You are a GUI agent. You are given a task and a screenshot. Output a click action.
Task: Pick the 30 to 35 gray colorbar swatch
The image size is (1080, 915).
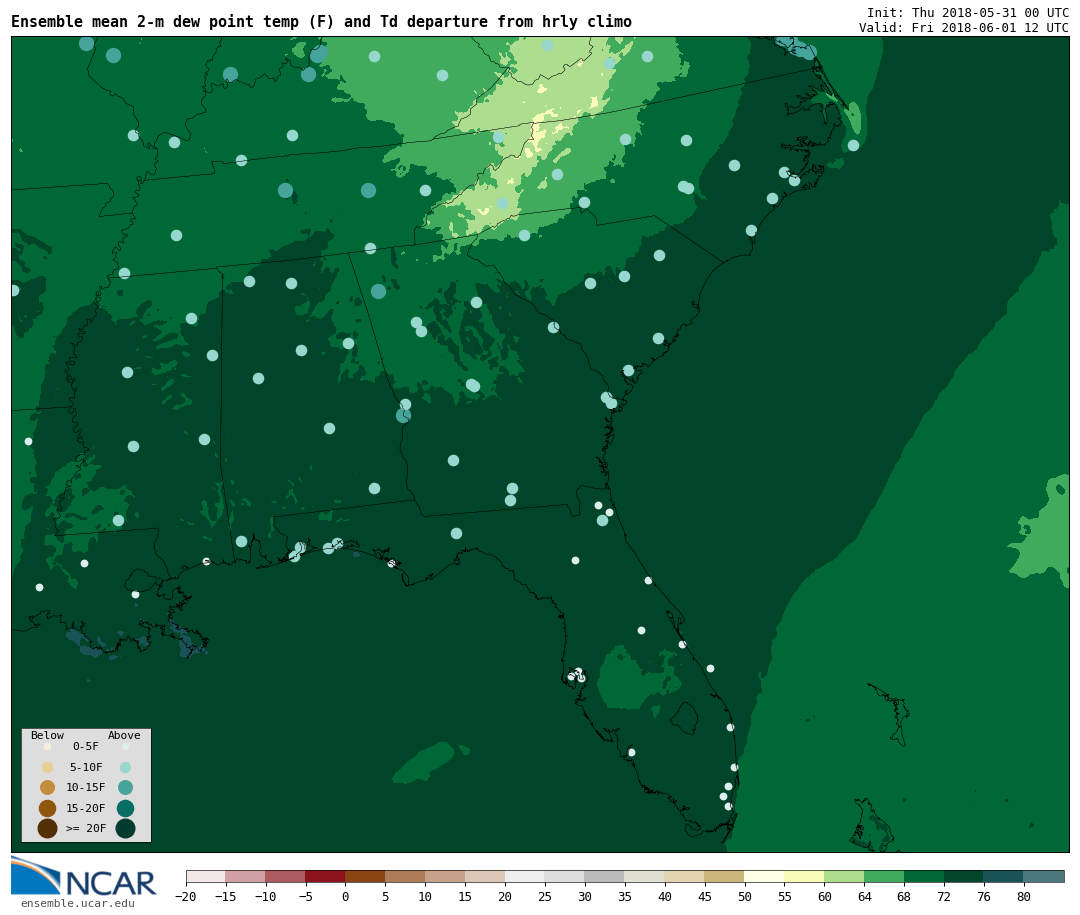click(605, 876)
